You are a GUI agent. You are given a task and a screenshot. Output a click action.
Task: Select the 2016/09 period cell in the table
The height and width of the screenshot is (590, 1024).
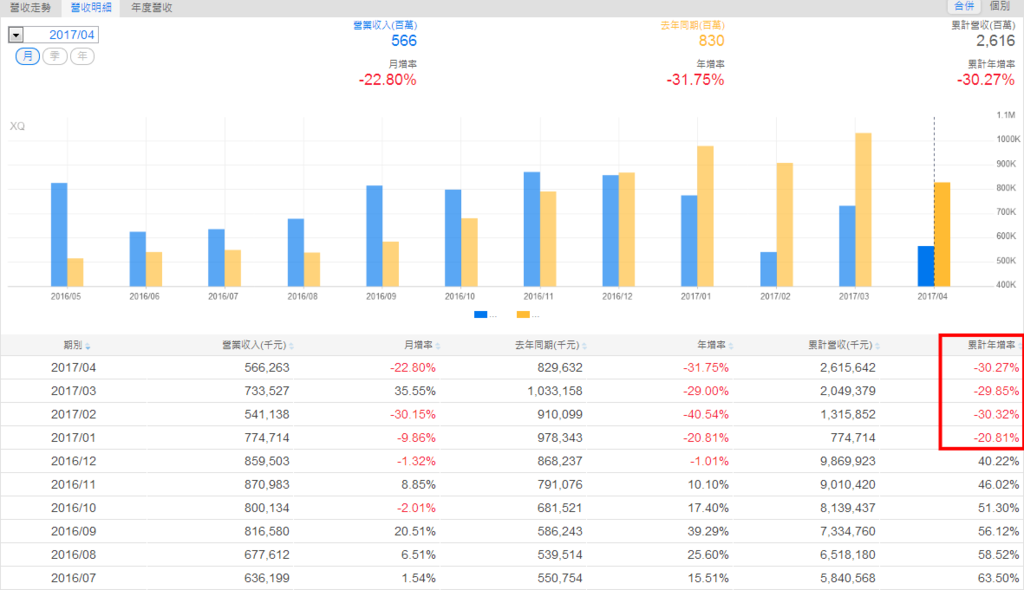pos(73,532)
